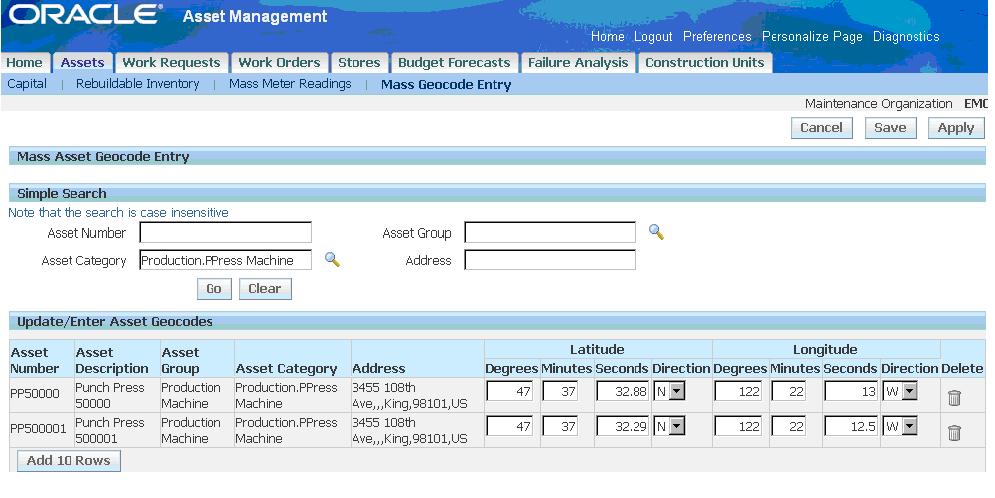Screen dimensions: 995x498
Task: Click the Oracle logo
Action: pos(85,14)
